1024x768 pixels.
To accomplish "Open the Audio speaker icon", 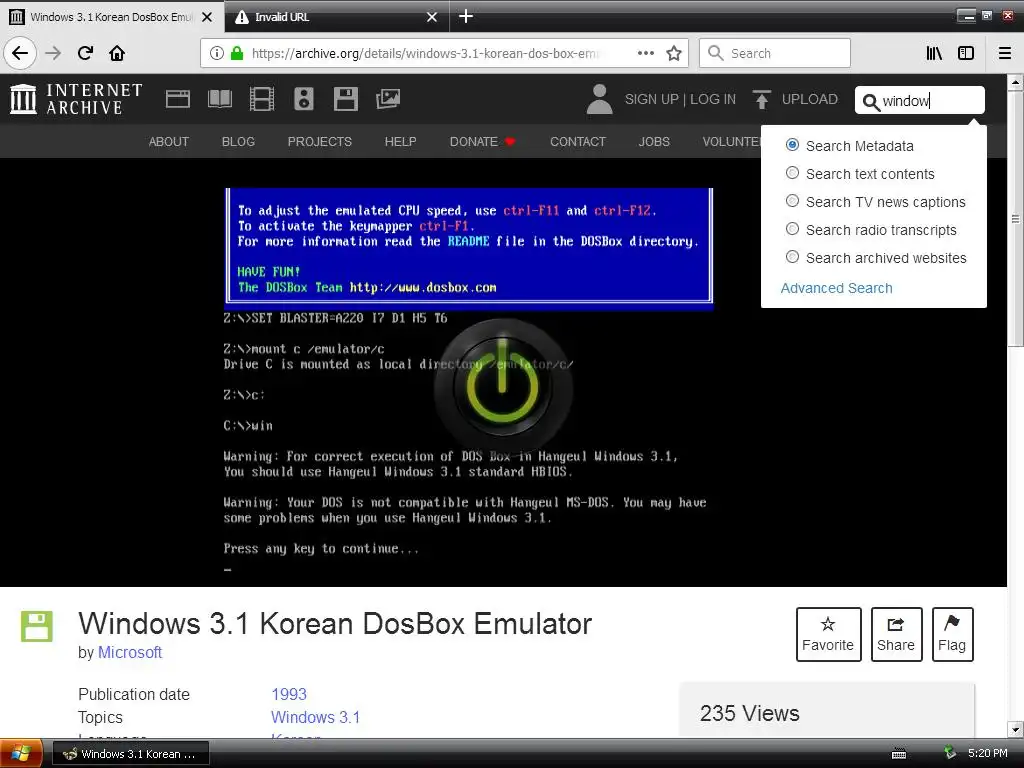I will tap(304, 99).
